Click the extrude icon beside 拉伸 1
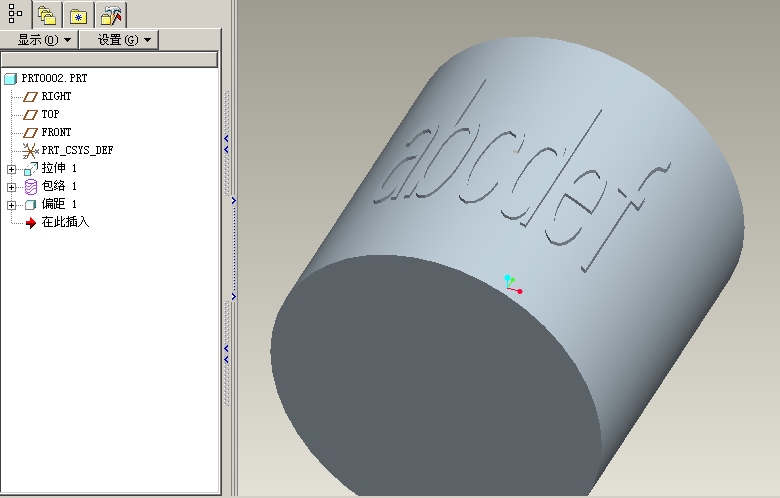 (31, 169)
